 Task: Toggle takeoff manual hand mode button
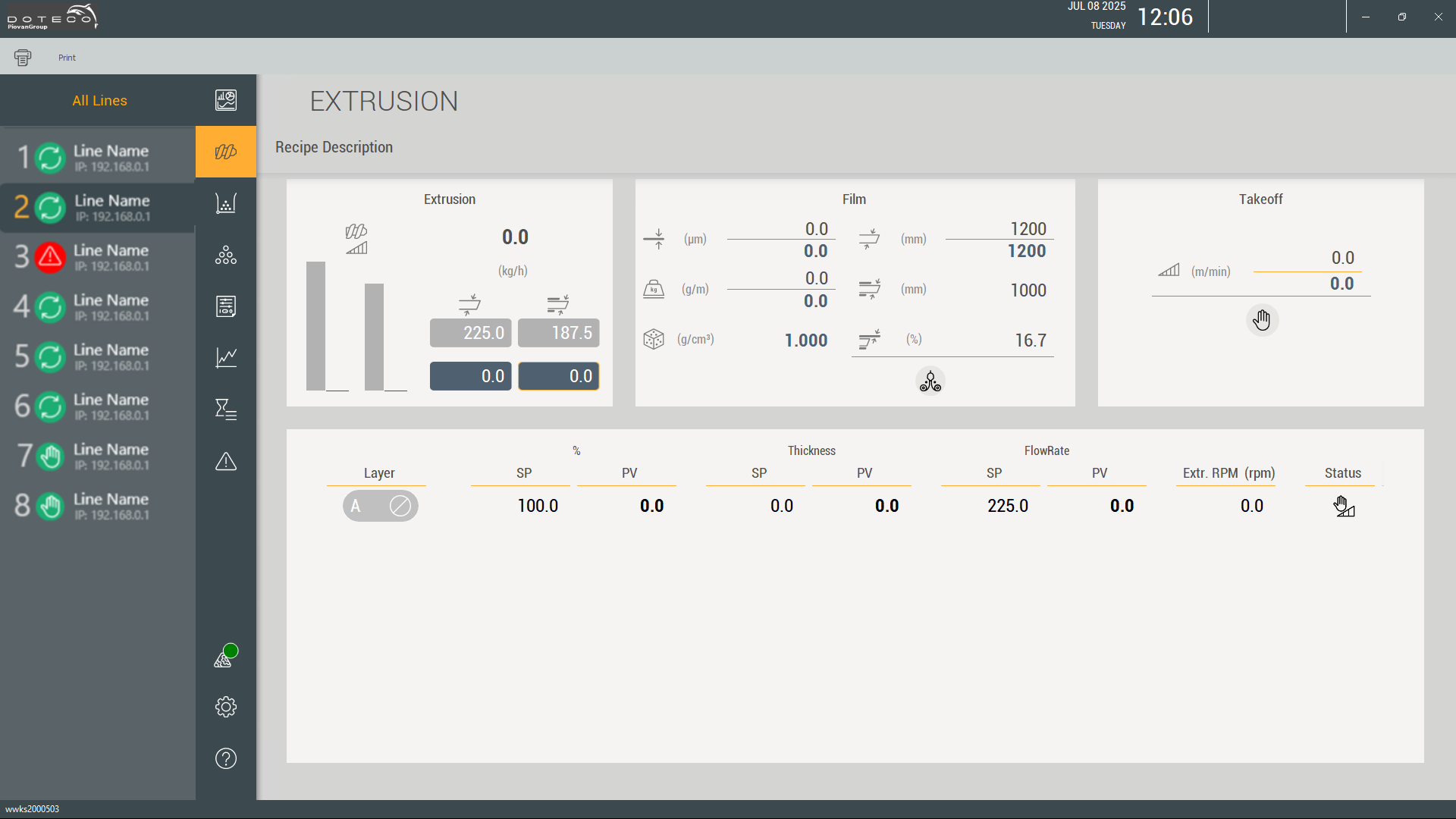(1262, 320)
